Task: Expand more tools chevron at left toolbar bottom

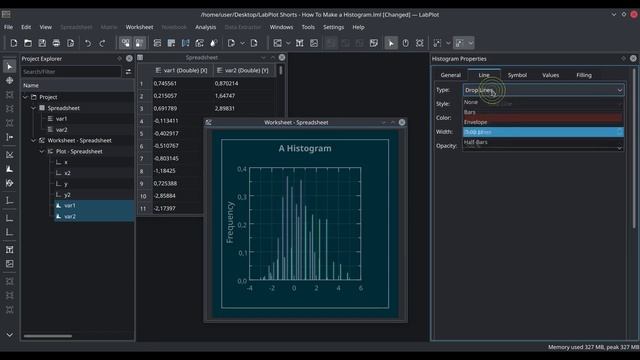Action: [x=9, y=335]
